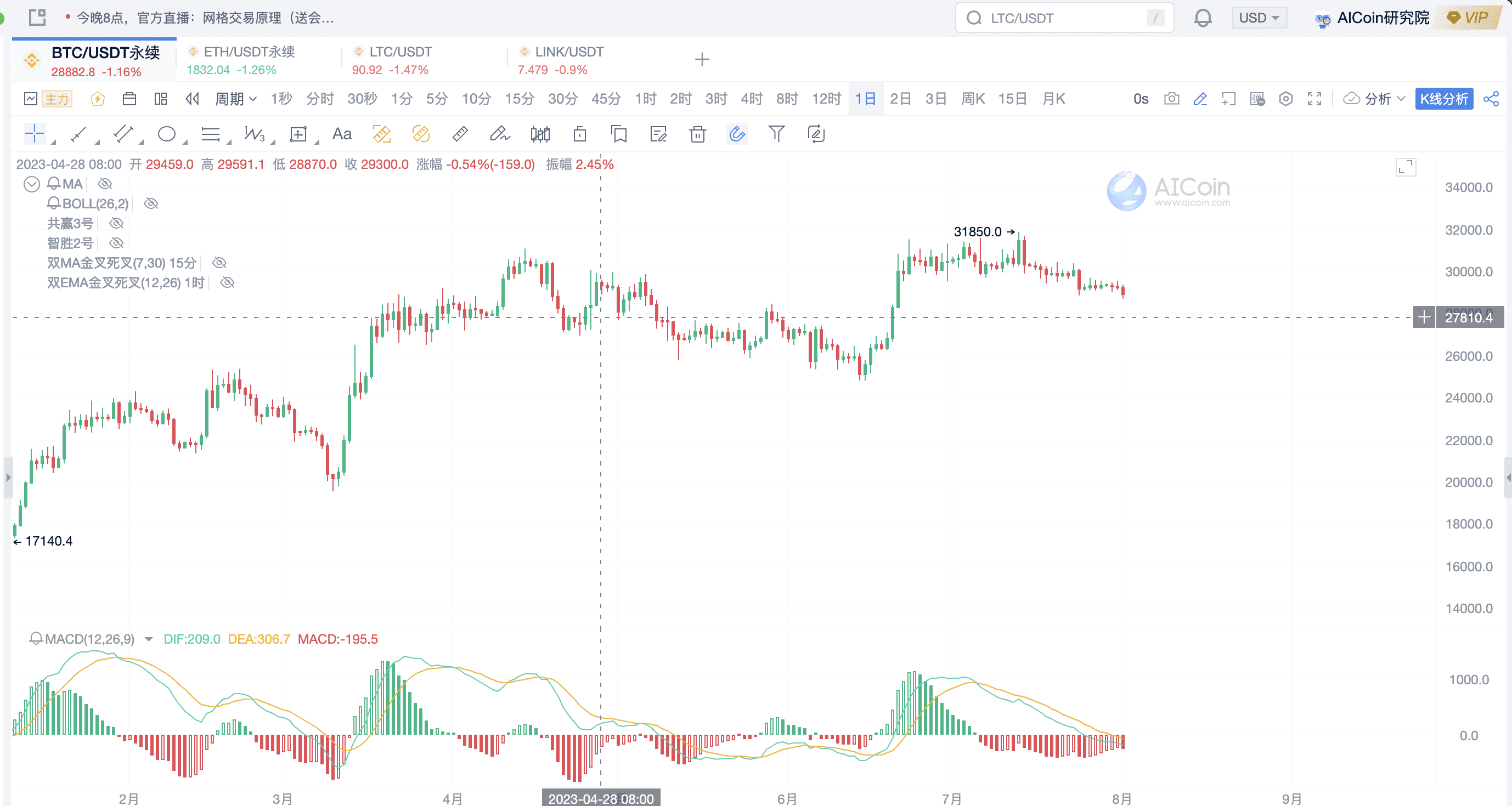Click the share icon

pyautogui.click(x=1491, y=99)
